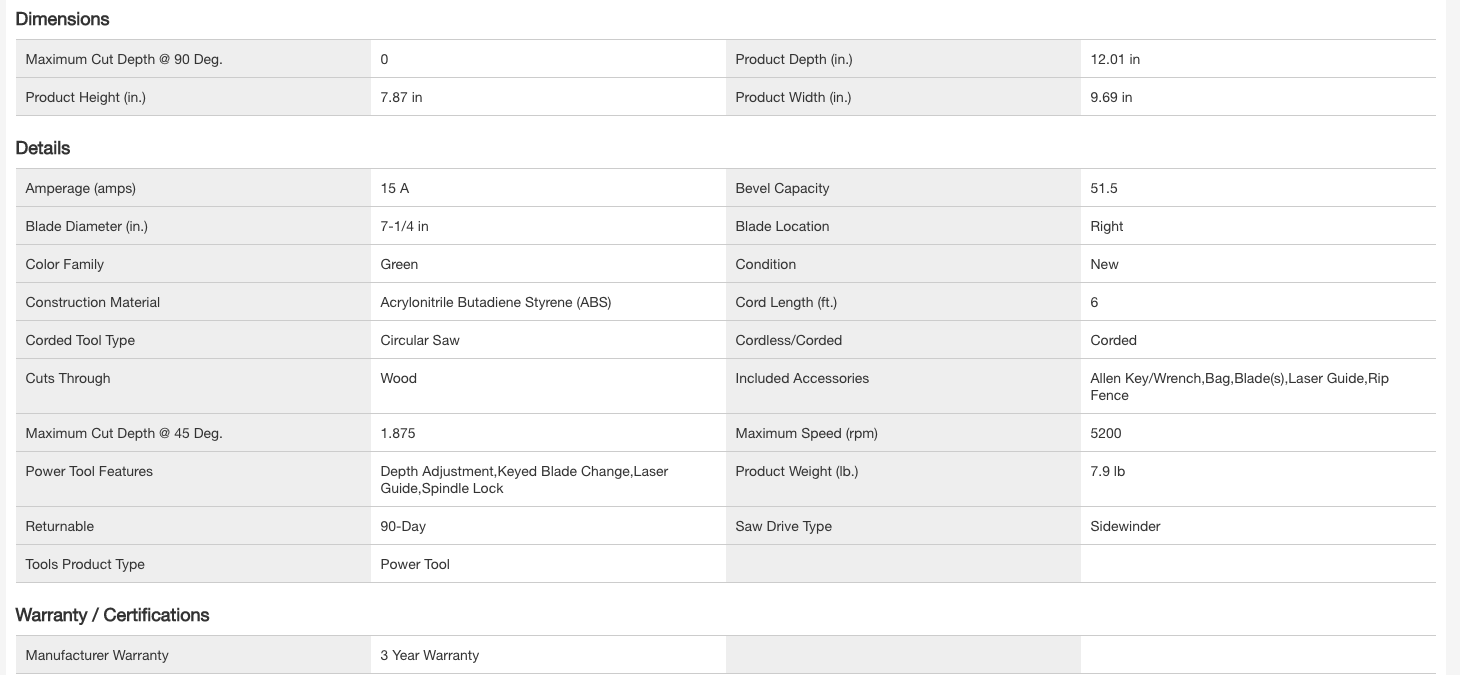This screenshot has height=675, width=1460.
Task: Click the 3 Year Warranty text
Action: click(429, 655)
